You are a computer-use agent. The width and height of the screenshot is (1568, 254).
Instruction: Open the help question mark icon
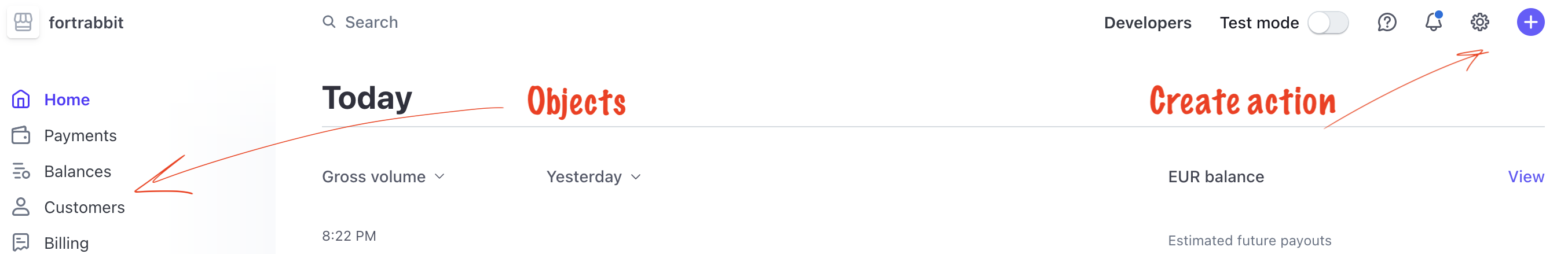pos(1387,23)
